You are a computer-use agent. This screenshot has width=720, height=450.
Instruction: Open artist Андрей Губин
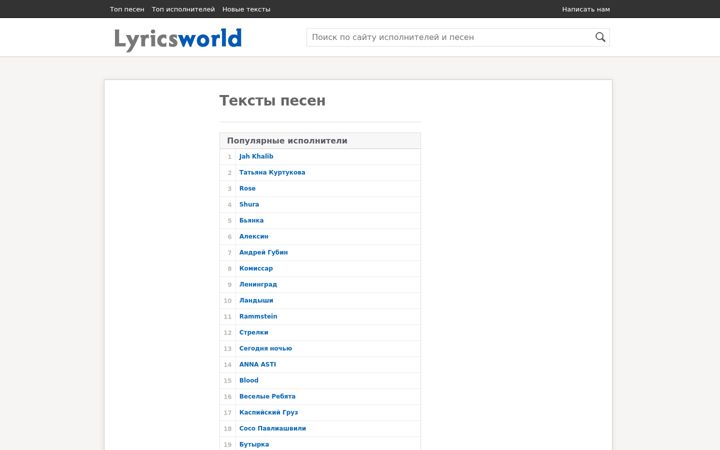coord(263,253)
